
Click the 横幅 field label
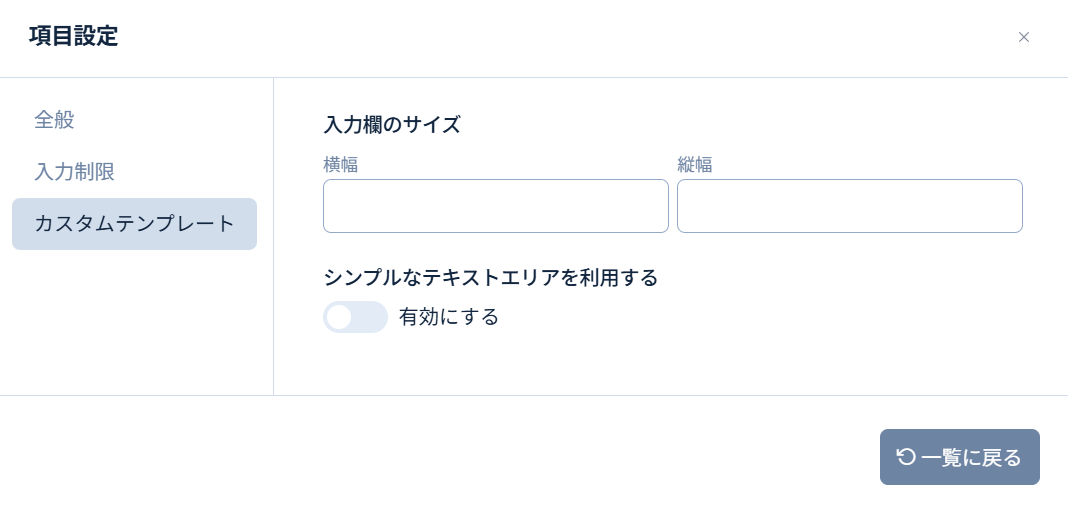[x=341, y=165]
